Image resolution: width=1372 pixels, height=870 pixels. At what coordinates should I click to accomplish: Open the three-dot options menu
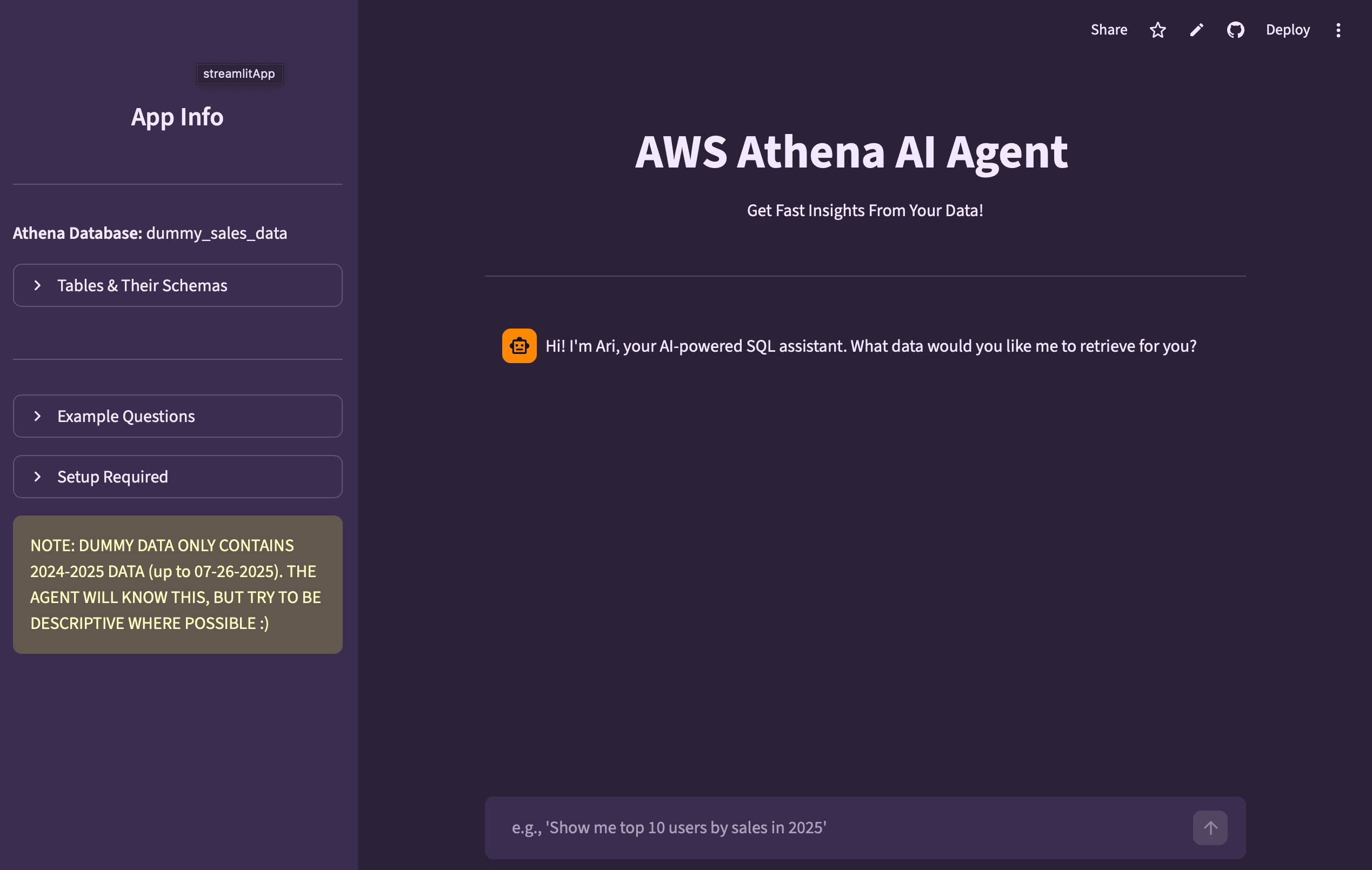[1338, 30]
